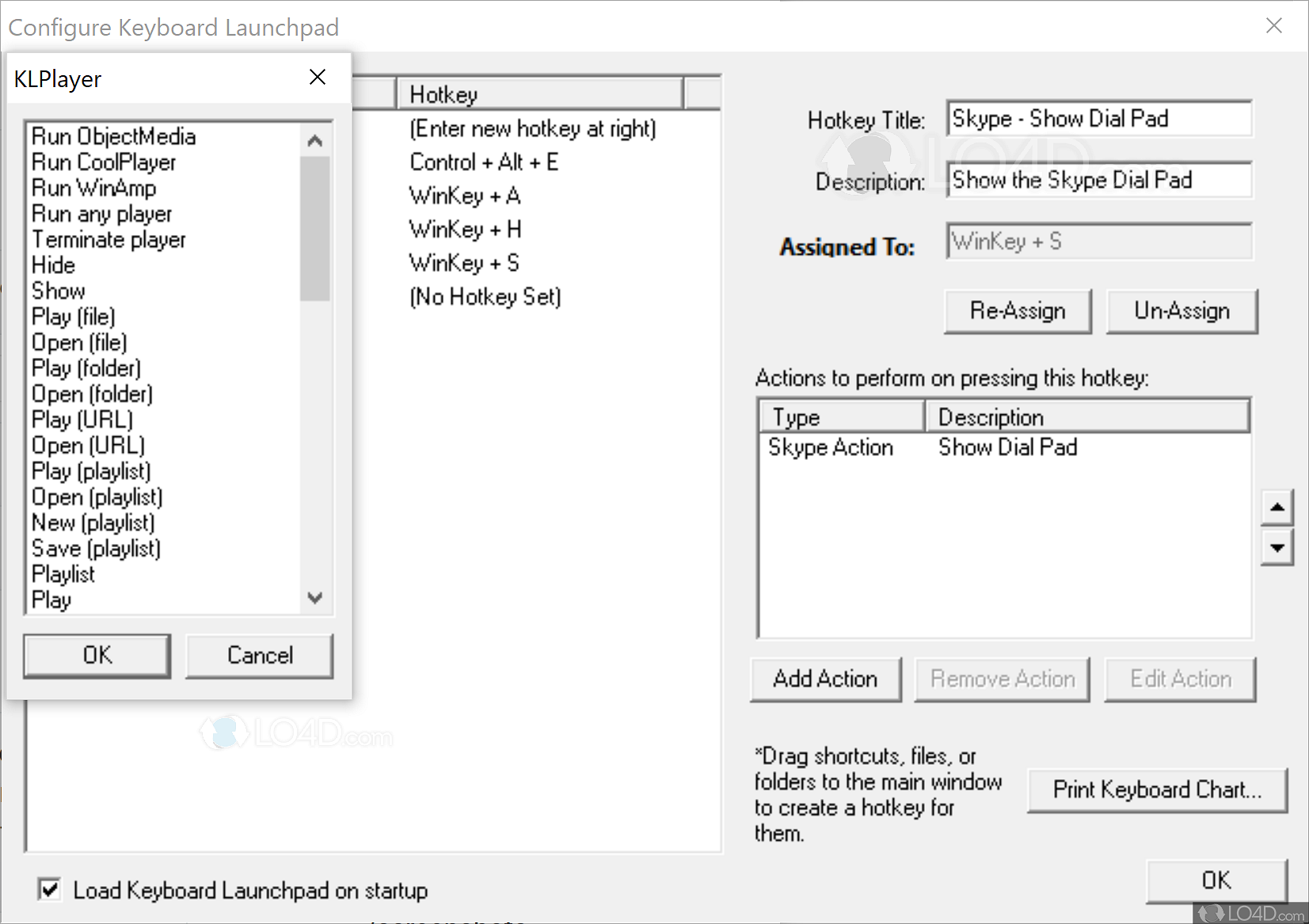Disable Load Keyboard Launchpad on startup
The image size is (1309, 924).
(x=49, y=890)
